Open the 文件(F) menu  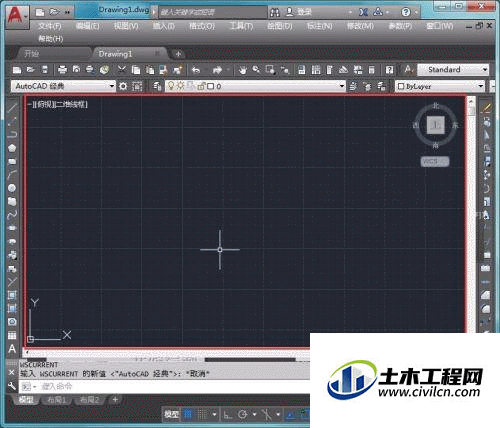point(49,26)
